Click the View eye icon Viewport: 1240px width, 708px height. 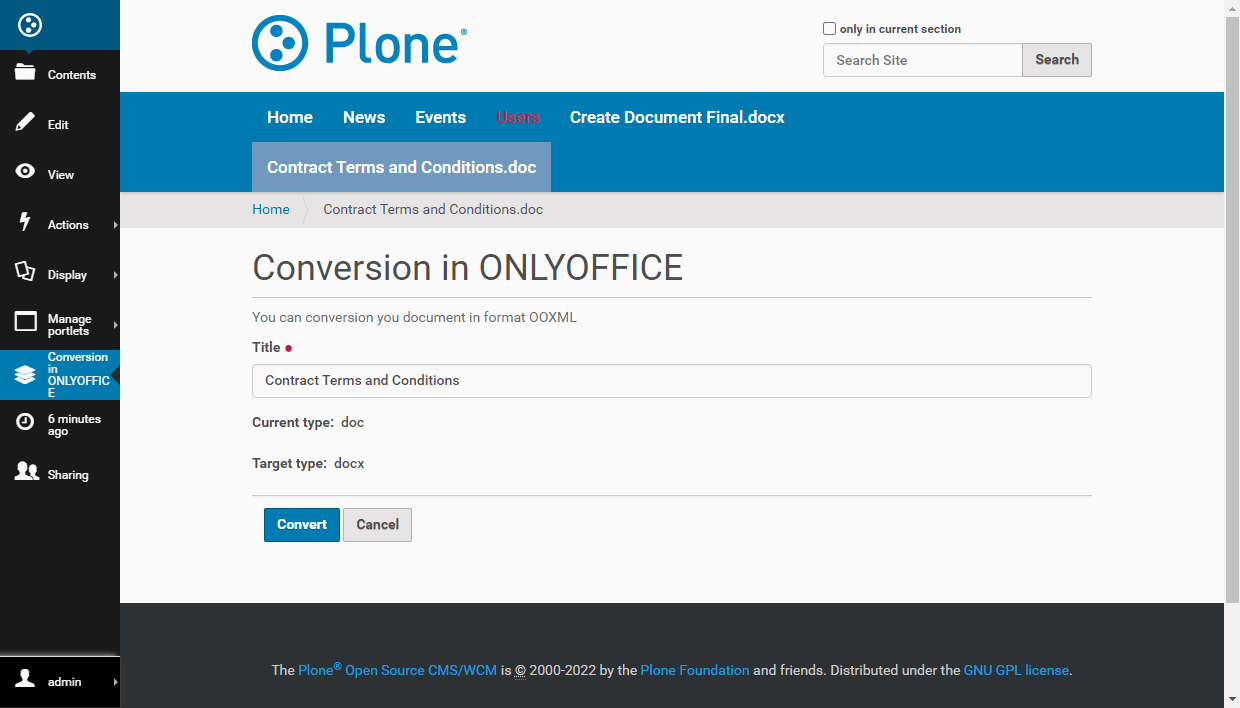(x=26, y=172)
